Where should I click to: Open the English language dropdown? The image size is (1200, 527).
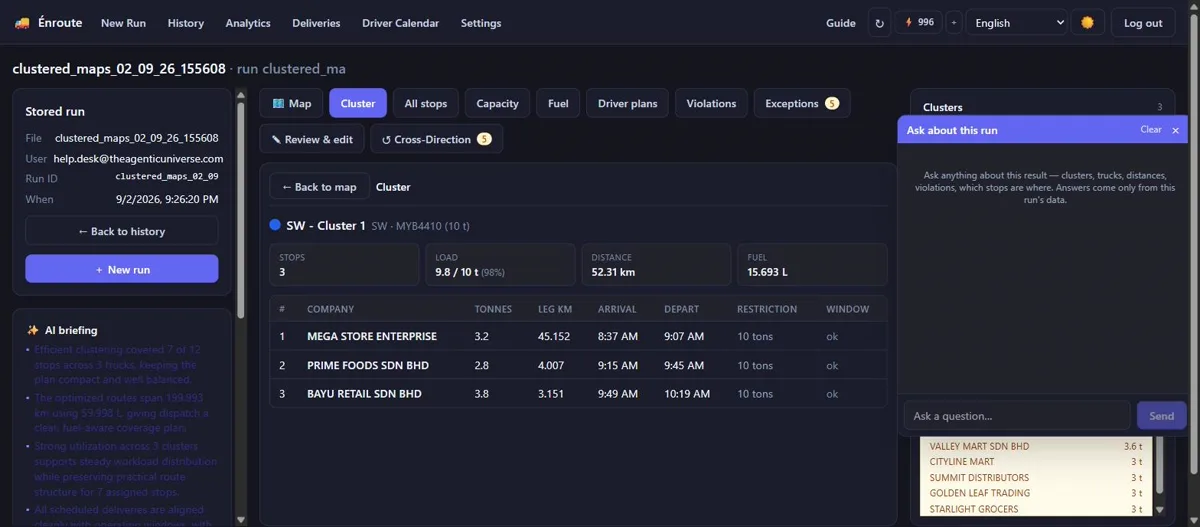[1016, 23]
